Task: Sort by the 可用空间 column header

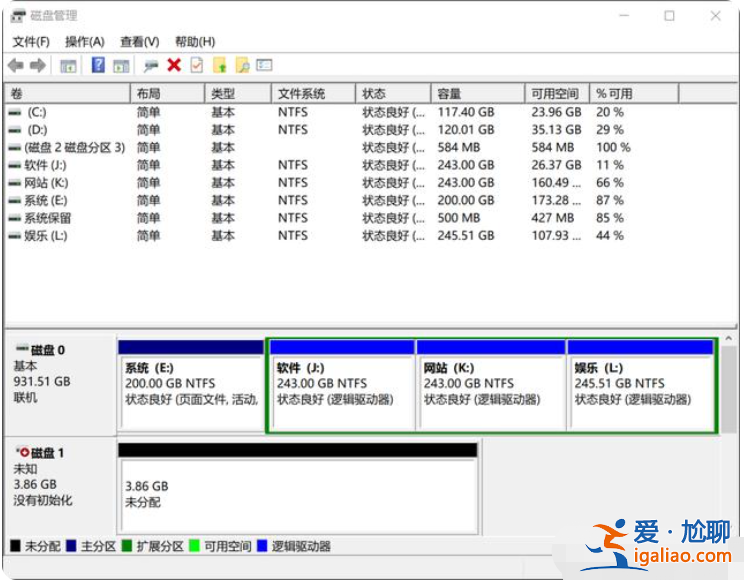Action: pyautogui.click(x=558, y=93)
